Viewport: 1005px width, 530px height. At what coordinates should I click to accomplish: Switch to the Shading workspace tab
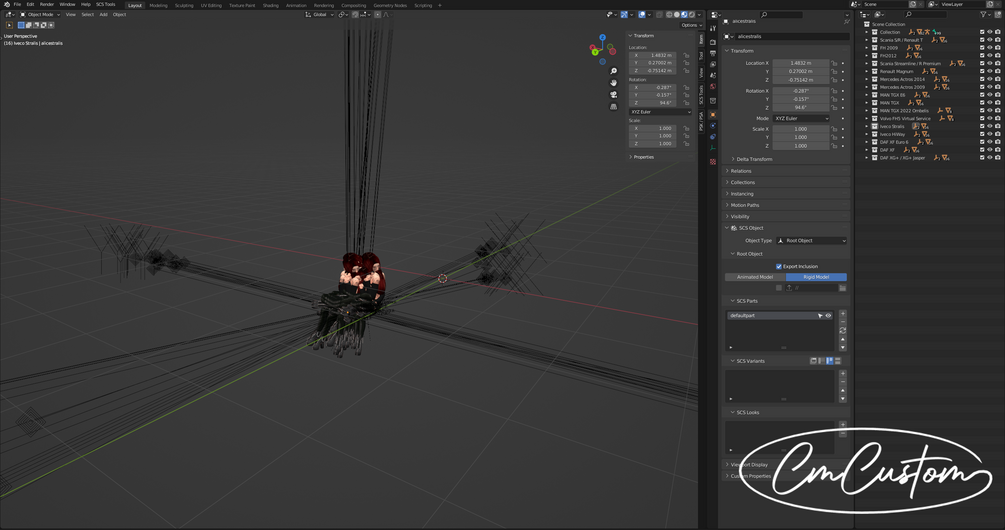[x=270, y=5]
